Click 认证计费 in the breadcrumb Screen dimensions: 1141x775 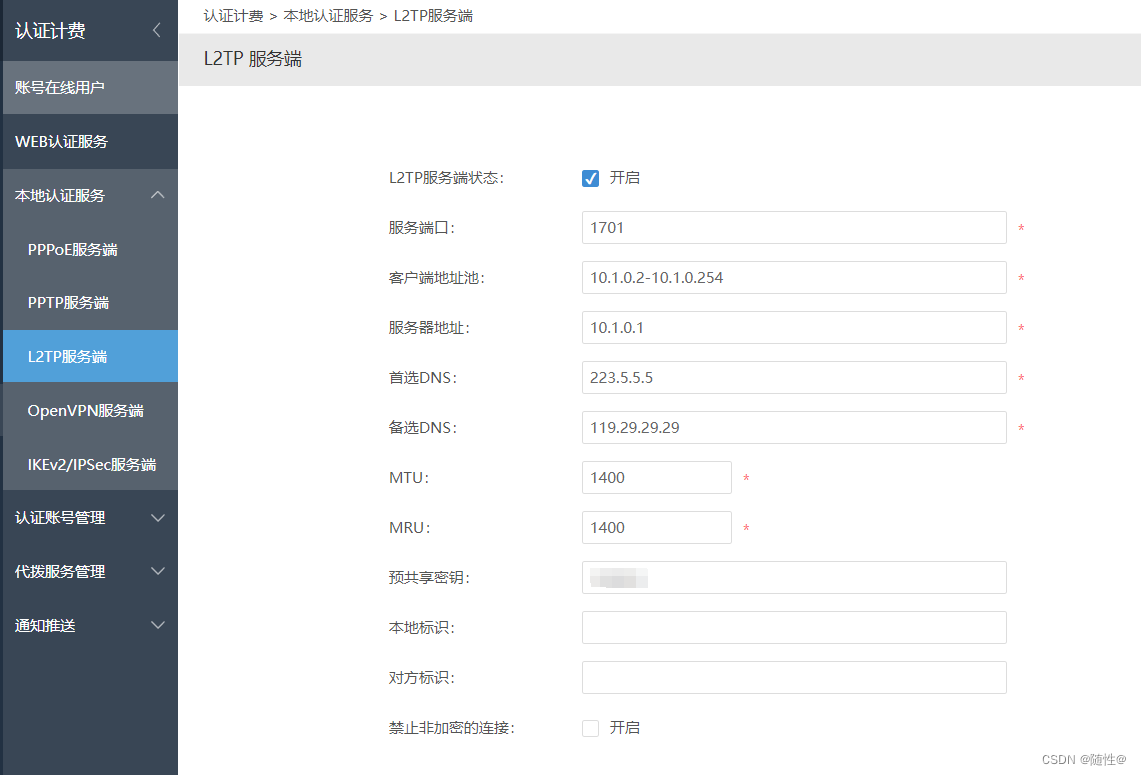[233, 16]
